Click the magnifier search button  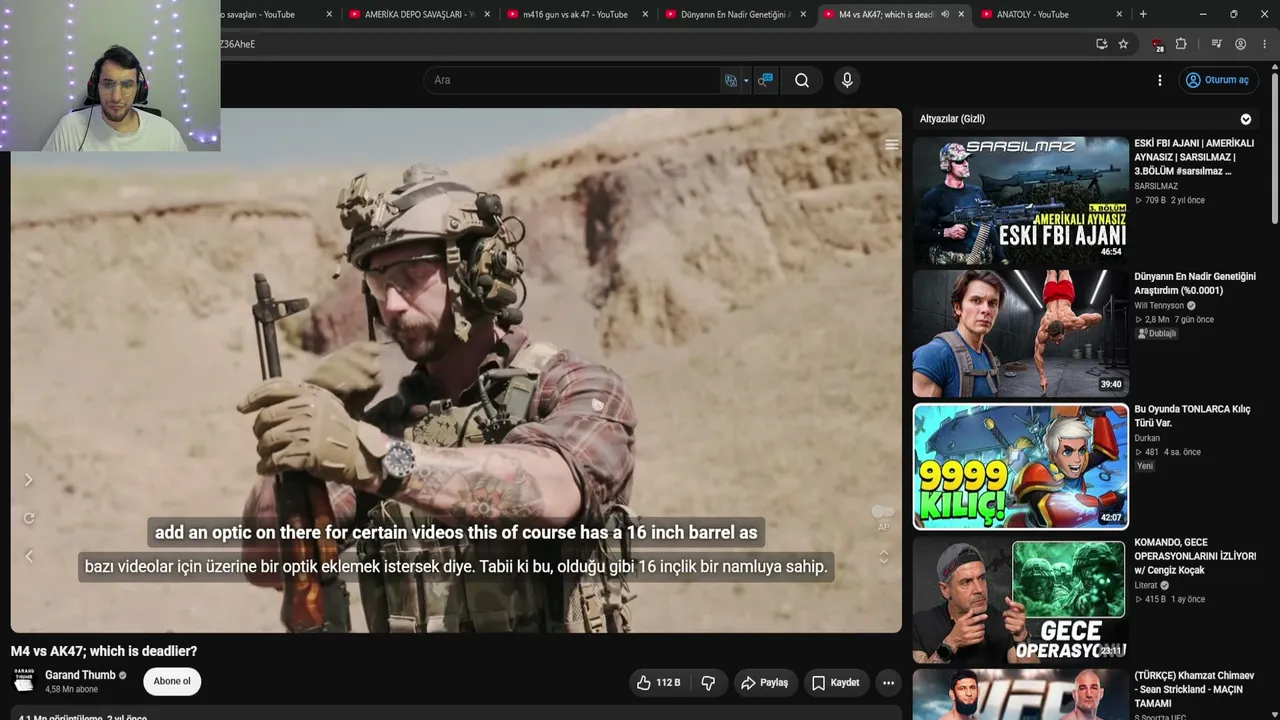802,80
